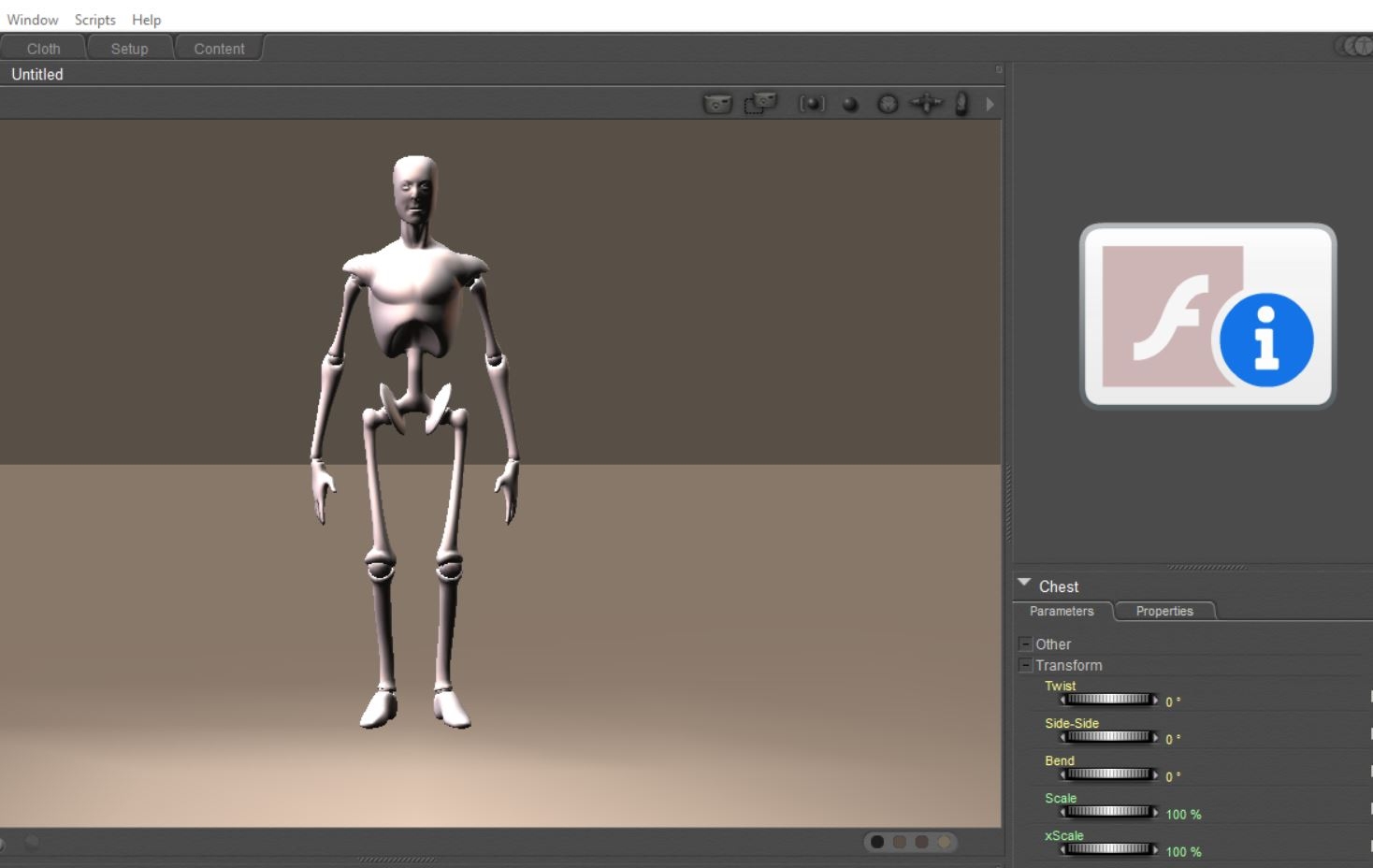Switch to the Properties tab

pyautogui.click(x=1163, y=611)
